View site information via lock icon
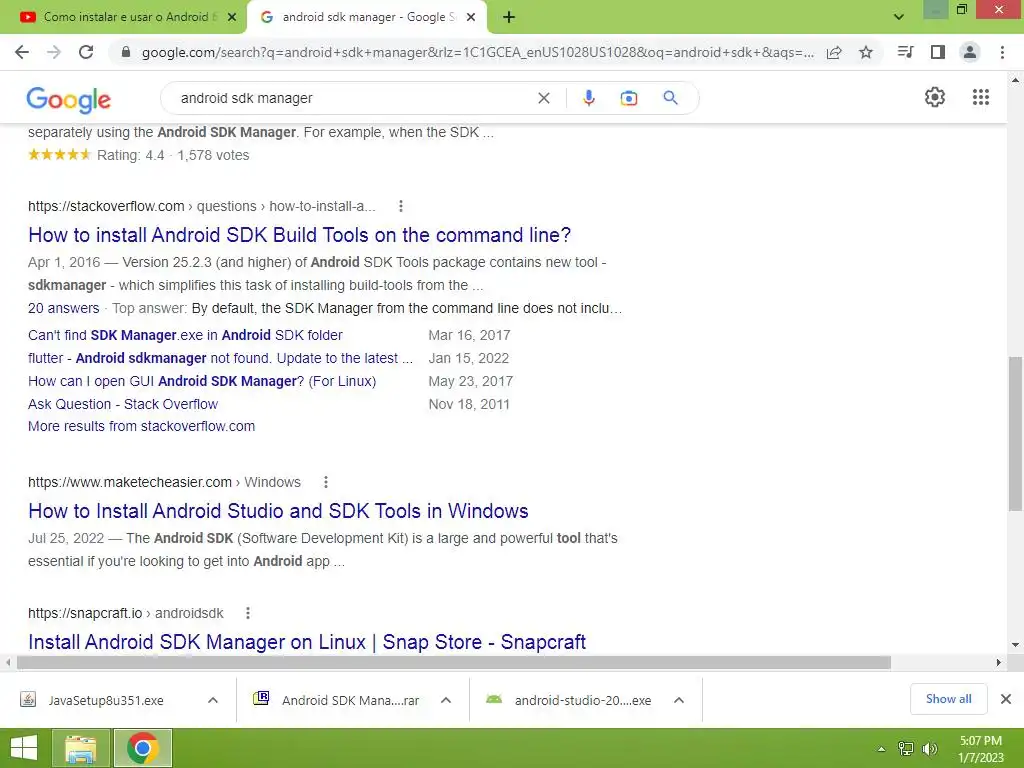Screen dimensions: 1024x768 [126, 52]
